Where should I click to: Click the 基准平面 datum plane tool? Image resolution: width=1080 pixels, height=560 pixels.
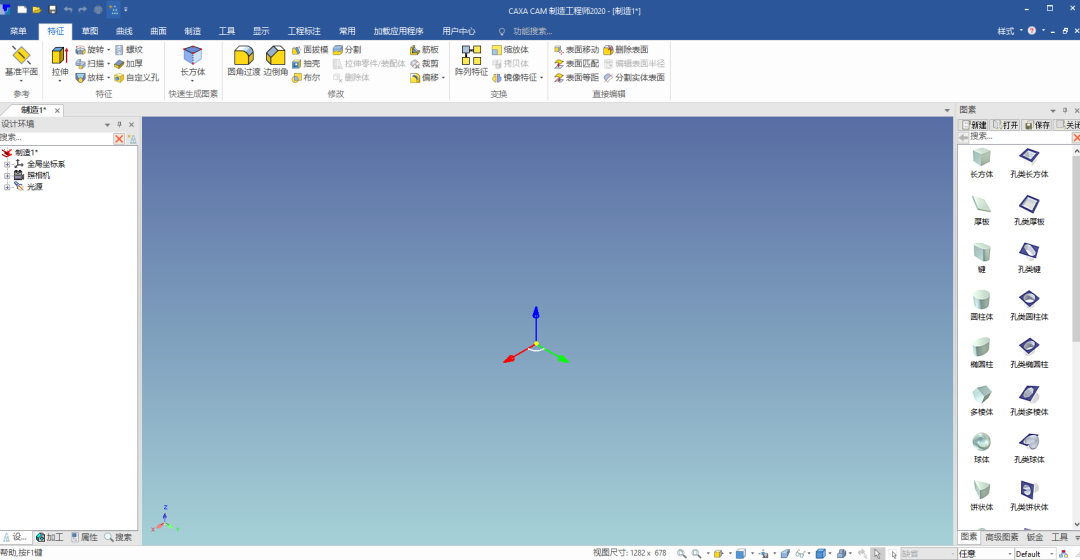tap(21, 62)
